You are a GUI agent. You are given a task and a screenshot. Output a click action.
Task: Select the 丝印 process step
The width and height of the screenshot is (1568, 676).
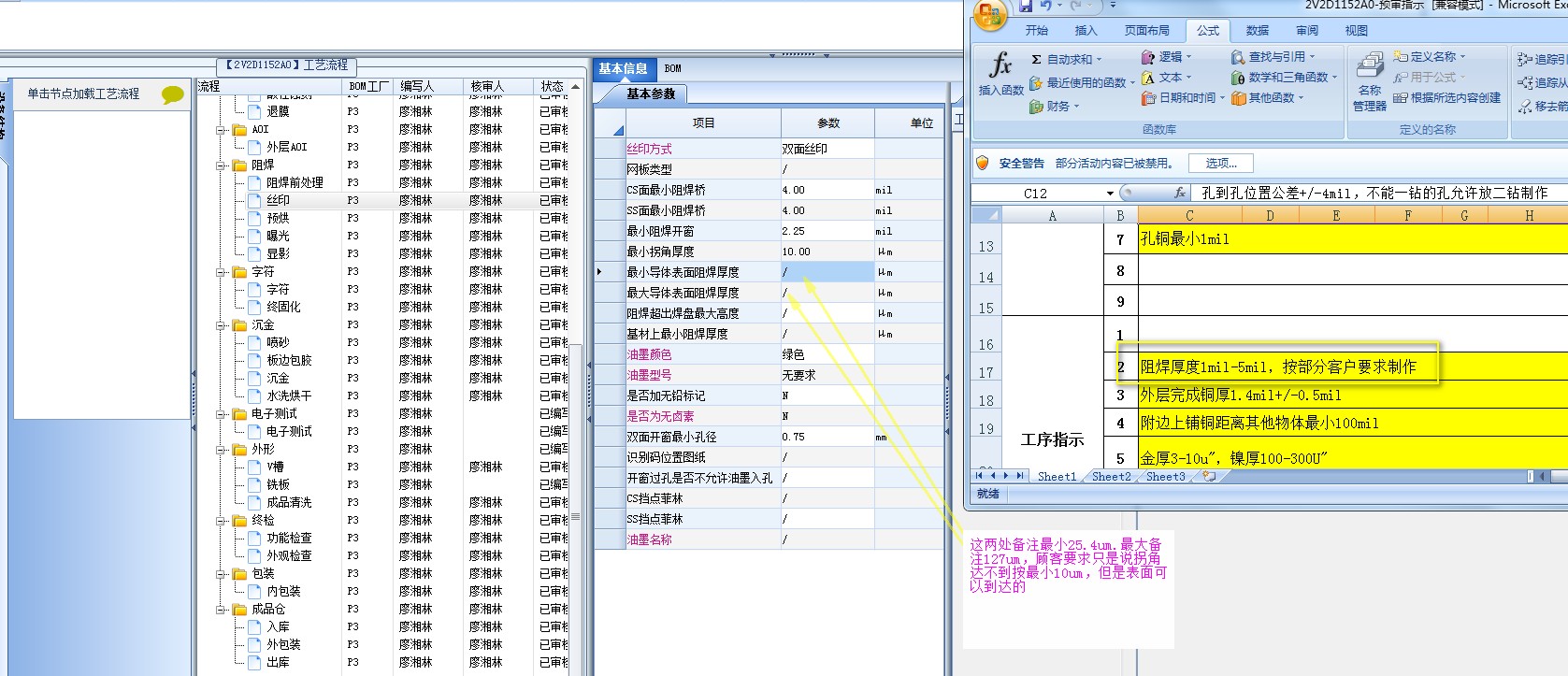pyautogui.click(x=278, y=201)
